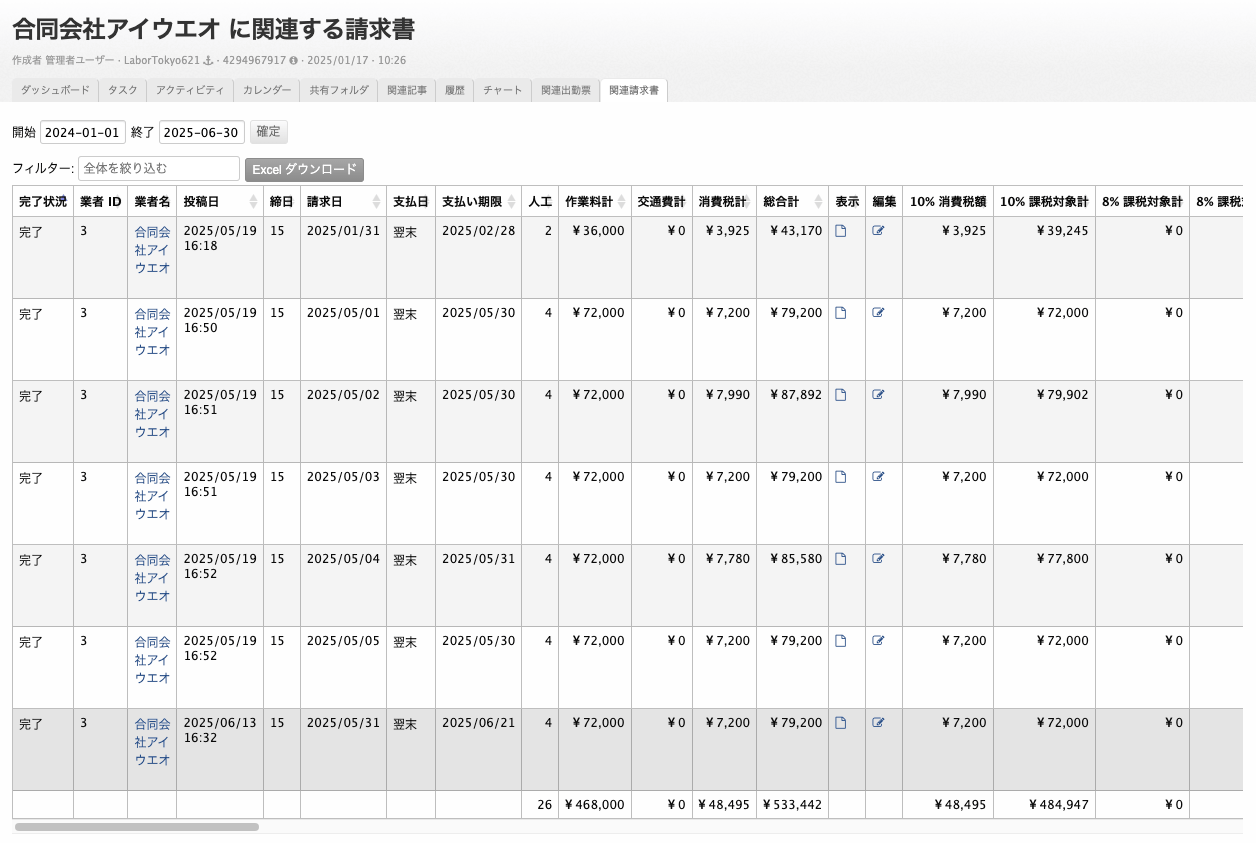The image size is (1256, 843).
Task: Click the Excel ダウンロード button
Action: click(x=304, y=170)
